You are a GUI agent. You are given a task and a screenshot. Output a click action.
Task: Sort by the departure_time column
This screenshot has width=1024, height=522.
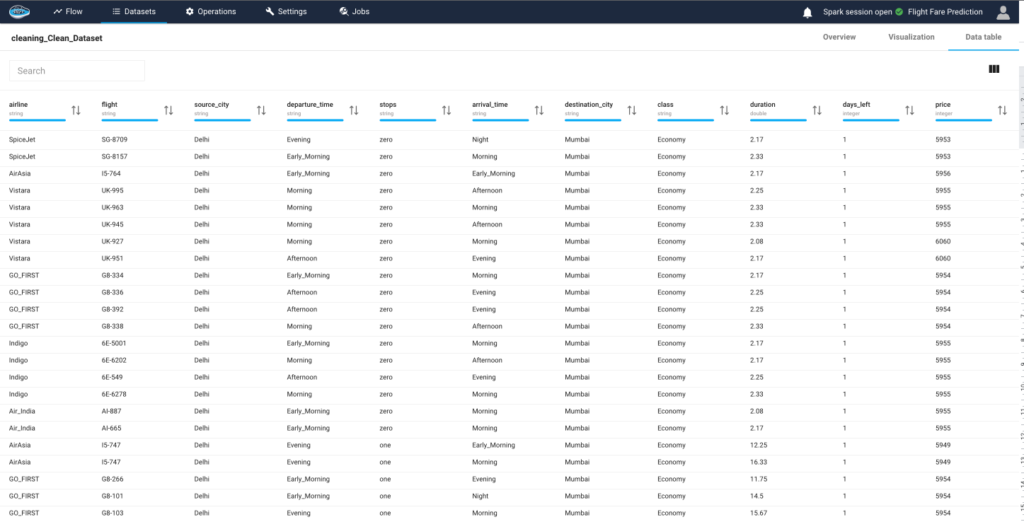pyautogui.click(x=354, y=110)
